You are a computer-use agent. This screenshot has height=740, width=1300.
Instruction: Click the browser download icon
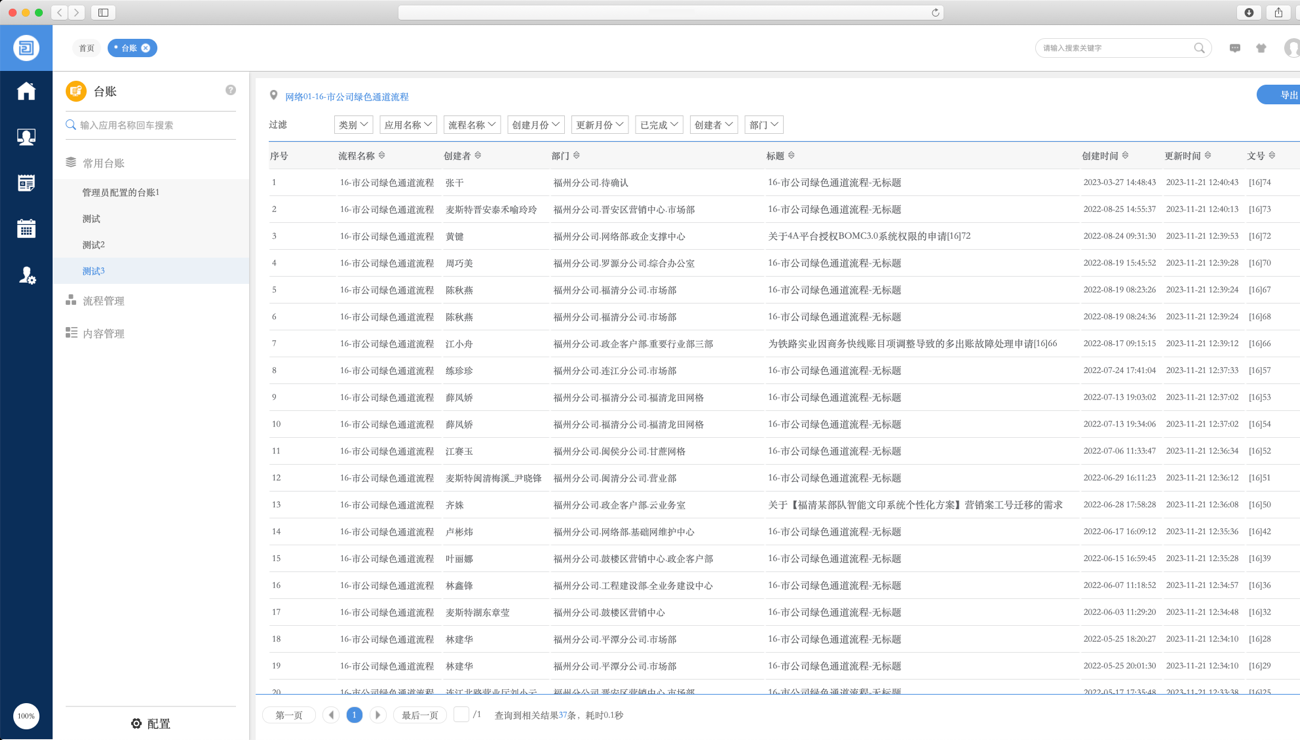click(x=1249, y=13)
